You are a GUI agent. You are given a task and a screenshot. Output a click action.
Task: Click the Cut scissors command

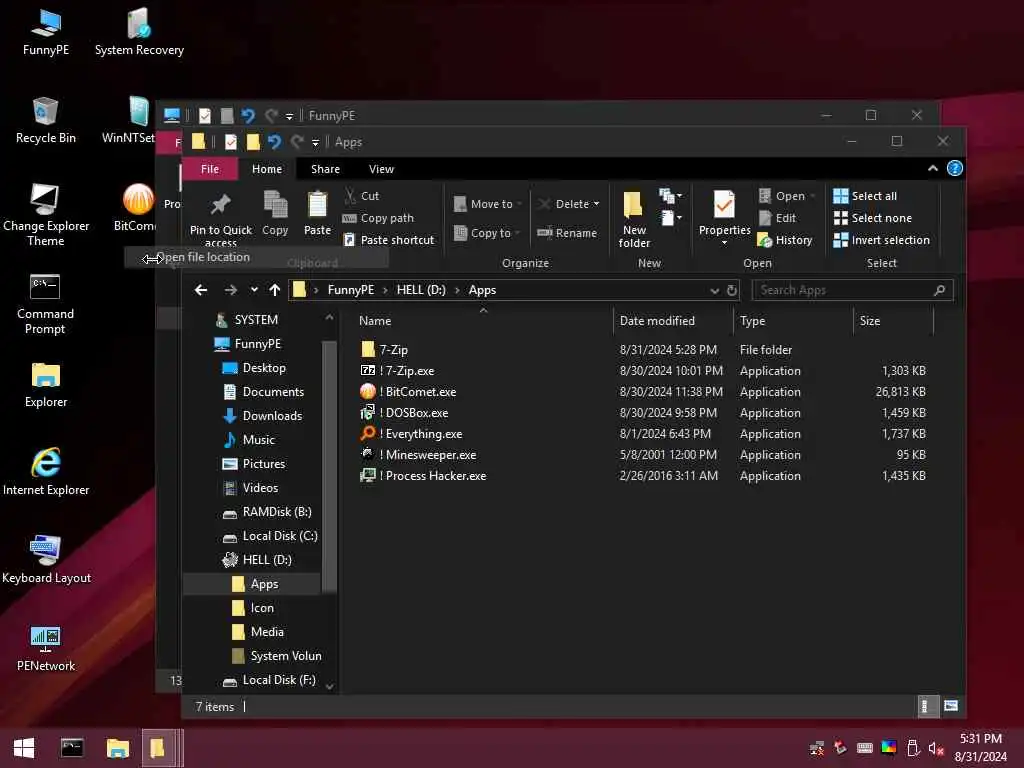click(361, 196)
